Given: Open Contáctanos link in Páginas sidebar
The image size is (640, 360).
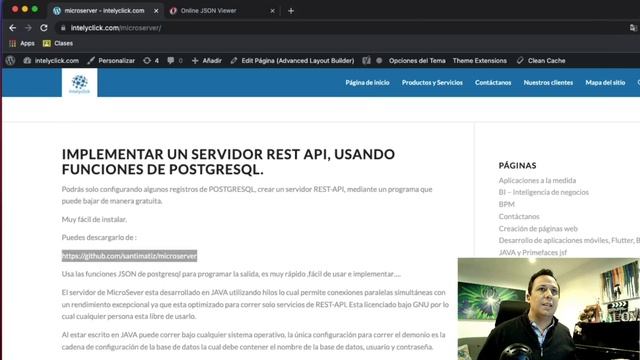Looking at the screenshot, I should (x=519, y=216).
